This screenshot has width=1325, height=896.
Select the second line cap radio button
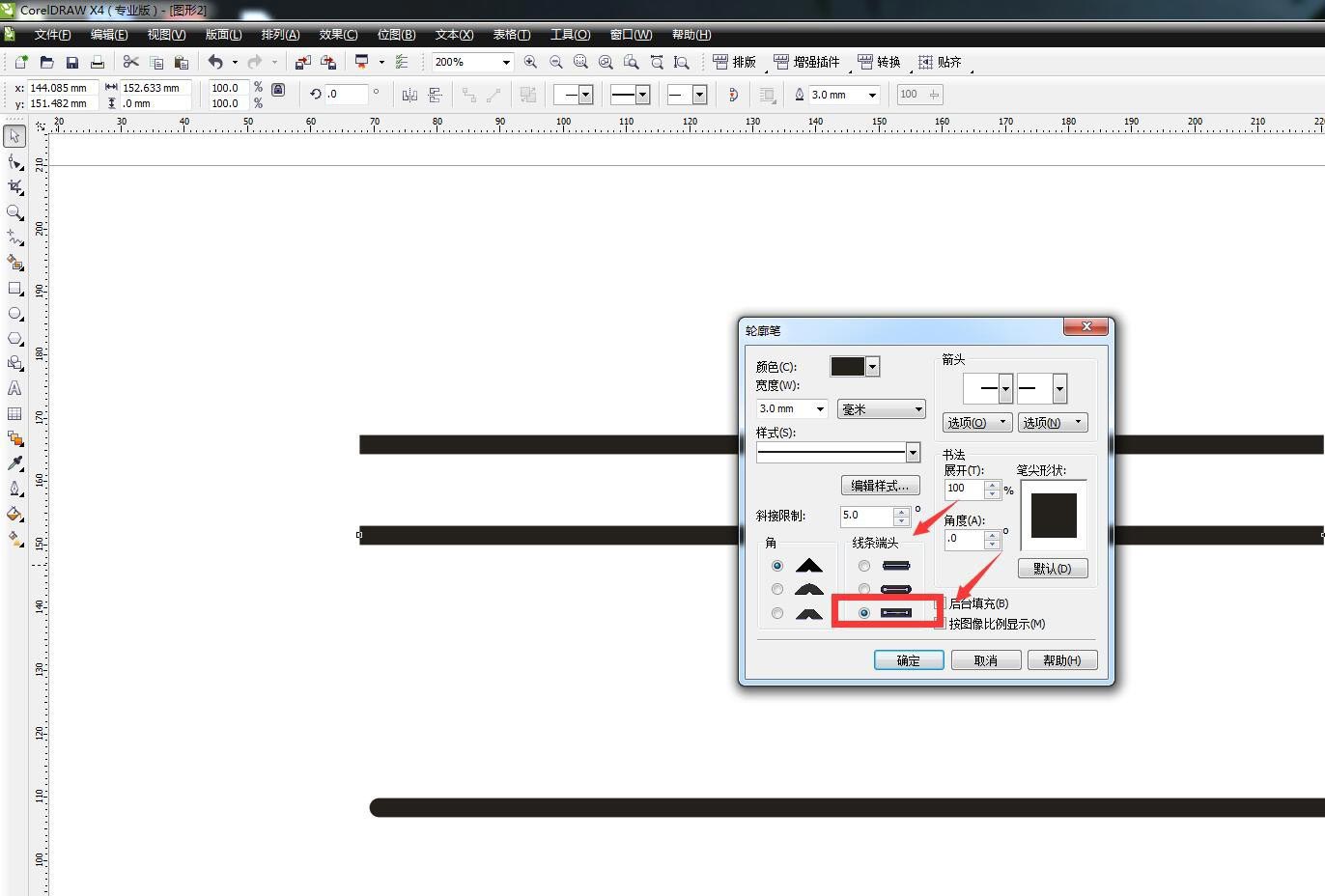click(864, 589)
